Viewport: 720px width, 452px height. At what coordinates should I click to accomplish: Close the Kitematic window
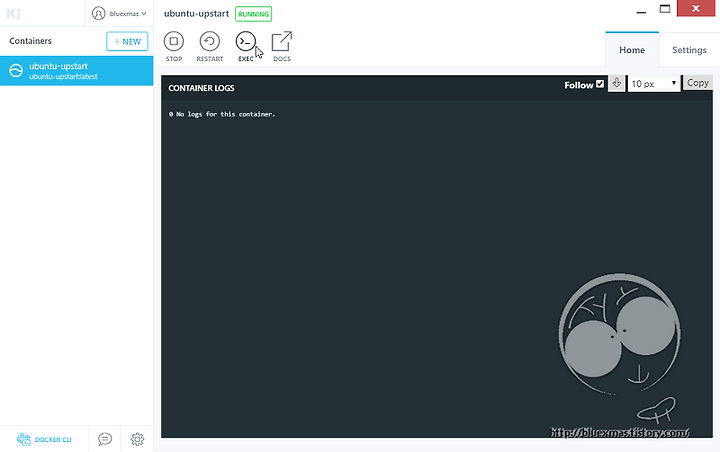(696, 8)
